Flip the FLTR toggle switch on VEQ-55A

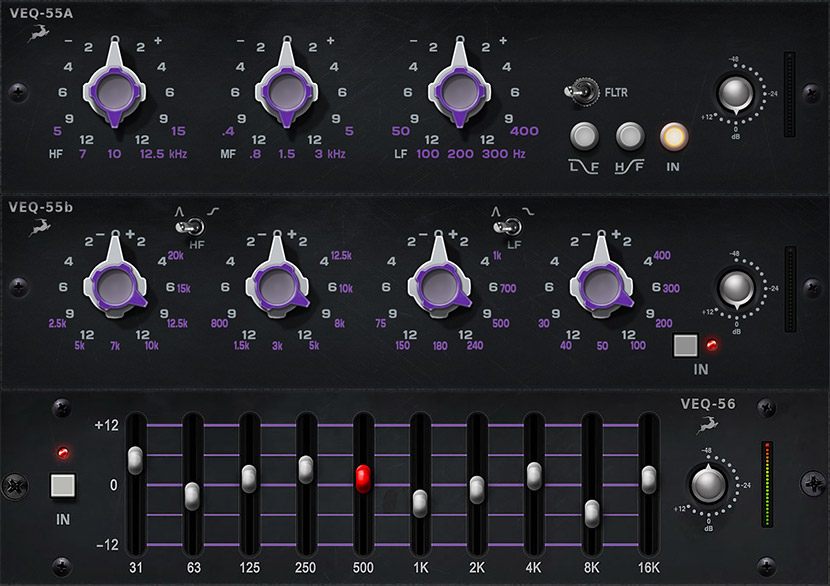[x=581, y=92]
